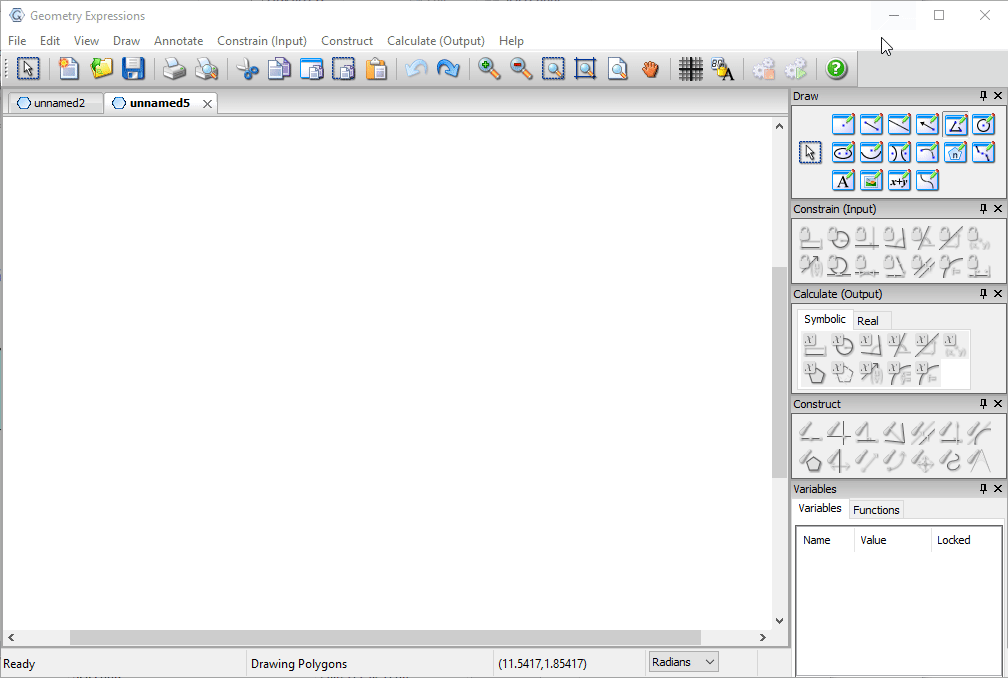Select the Regular N-gon drawing tool
Screen dimensions: 1008x678
[955, 153]
